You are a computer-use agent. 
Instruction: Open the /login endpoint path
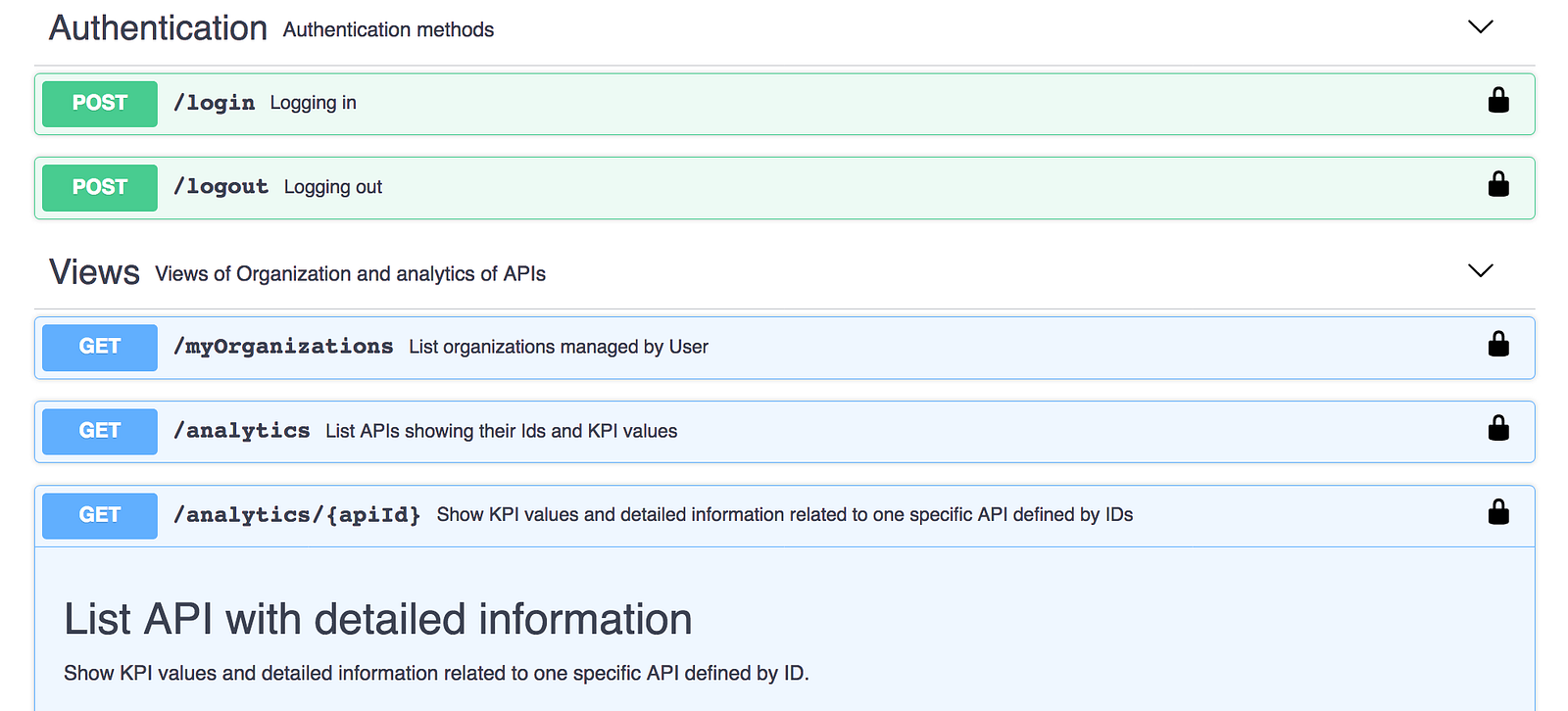(214, 103)
